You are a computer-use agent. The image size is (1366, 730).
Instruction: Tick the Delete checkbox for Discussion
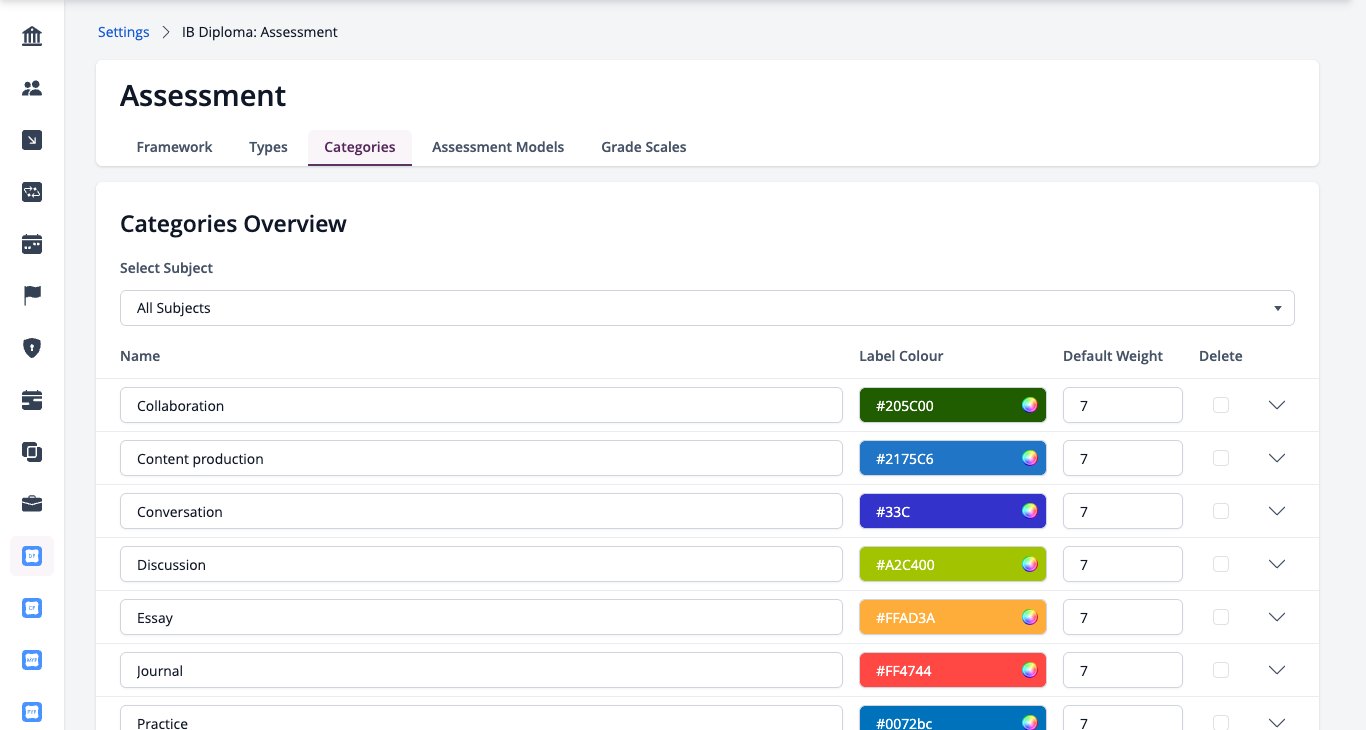1221,564
